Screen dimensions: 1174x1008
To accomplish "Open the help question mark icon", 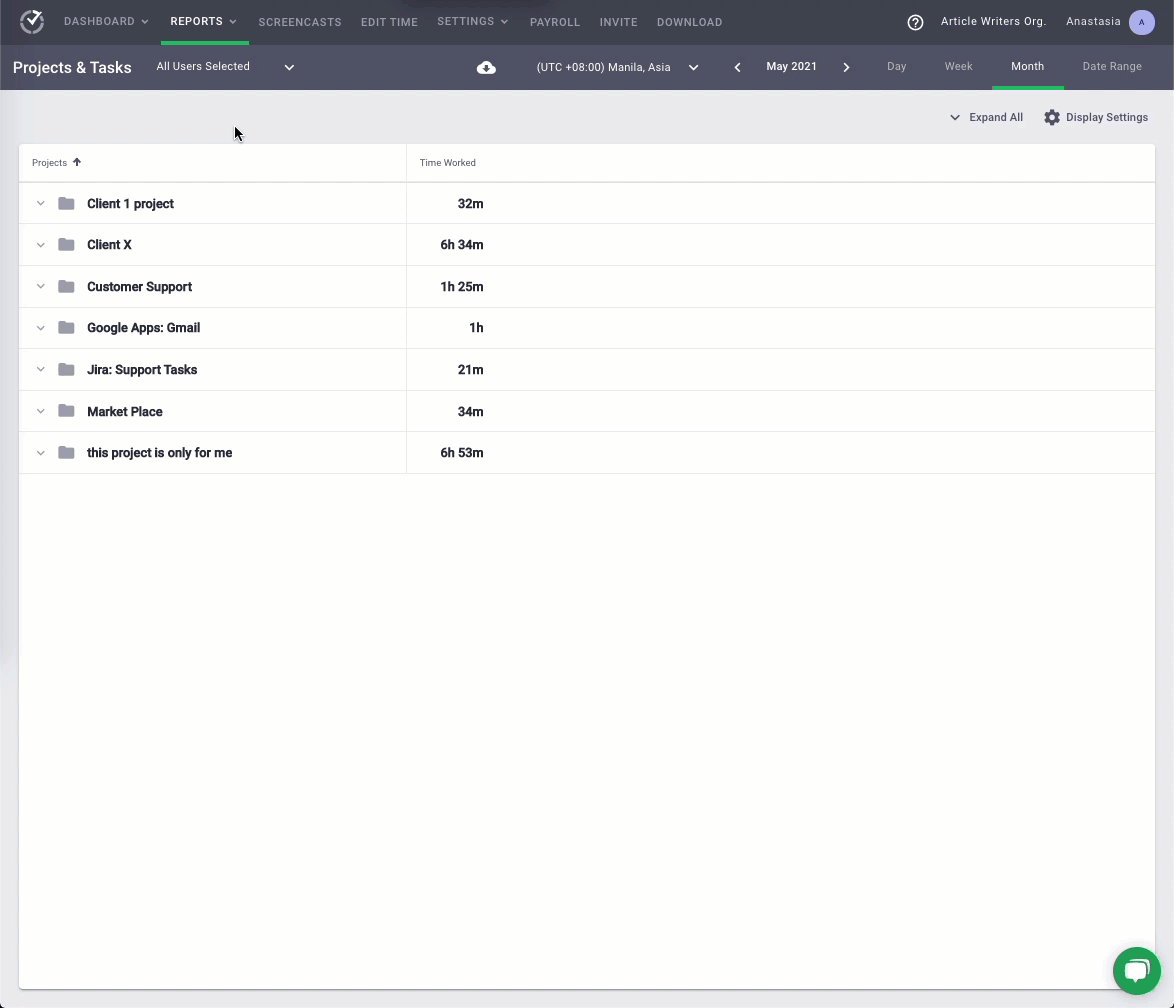I will (x=915, y=22).
